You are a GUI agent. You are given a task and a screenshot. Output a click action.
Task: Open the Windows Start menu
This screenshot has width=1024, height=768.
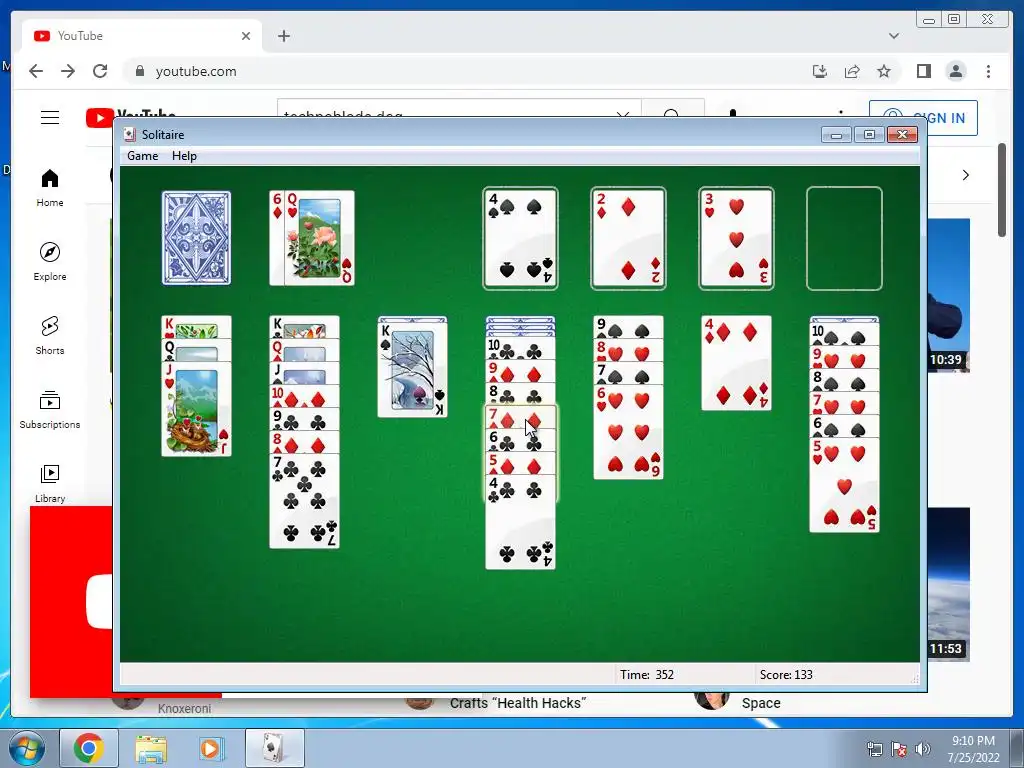27,748
